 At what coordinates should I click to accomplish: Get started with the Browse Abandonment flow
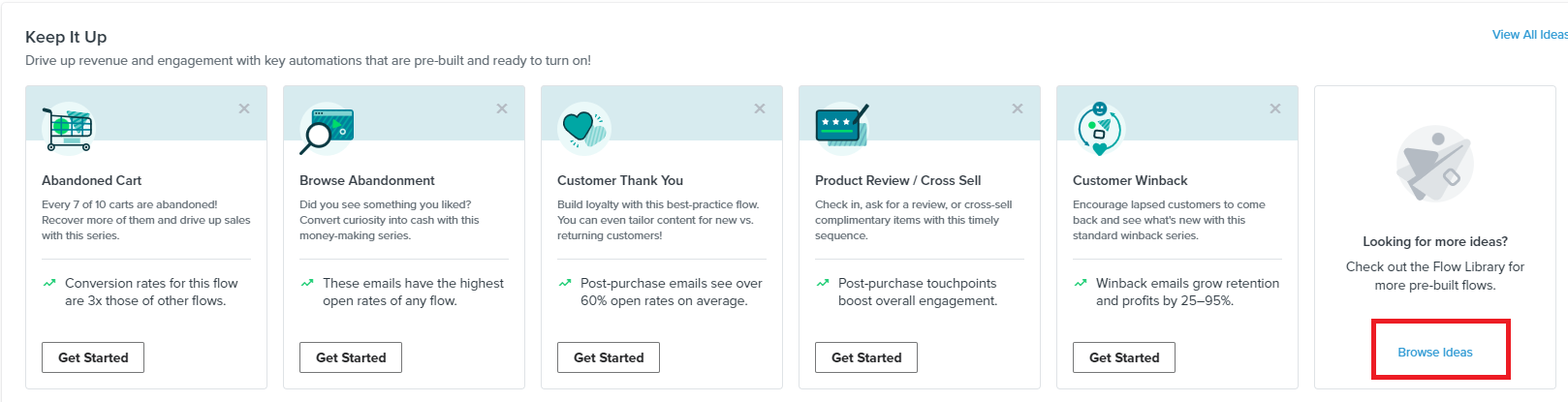click(x=351, y=357)
